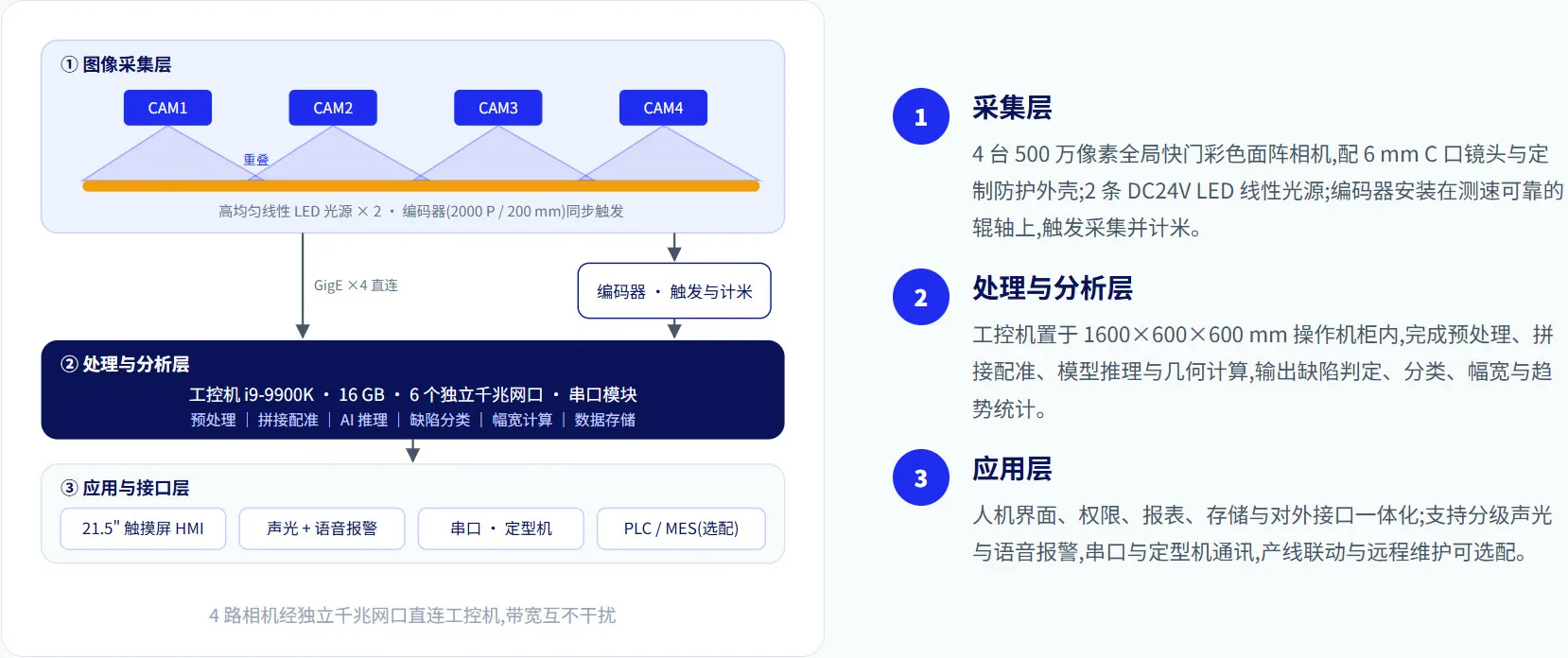Click the 缺陷分类 item
The width and height of the screenshot is (1568, 658).
(x=440, y=420)
